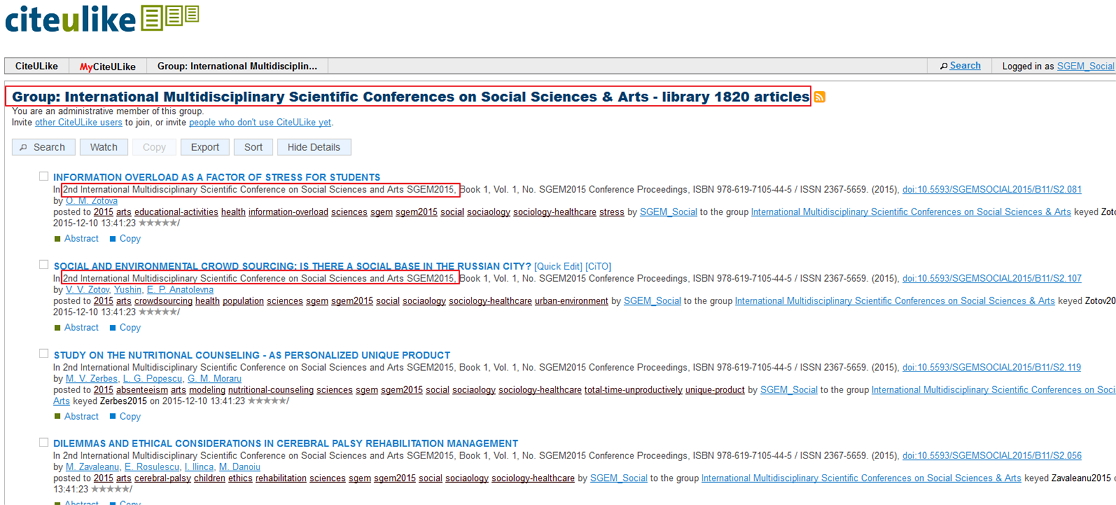1116x505 pixels.
Task: Open the nutritional-counseling tag
Action: click(270, 390)
